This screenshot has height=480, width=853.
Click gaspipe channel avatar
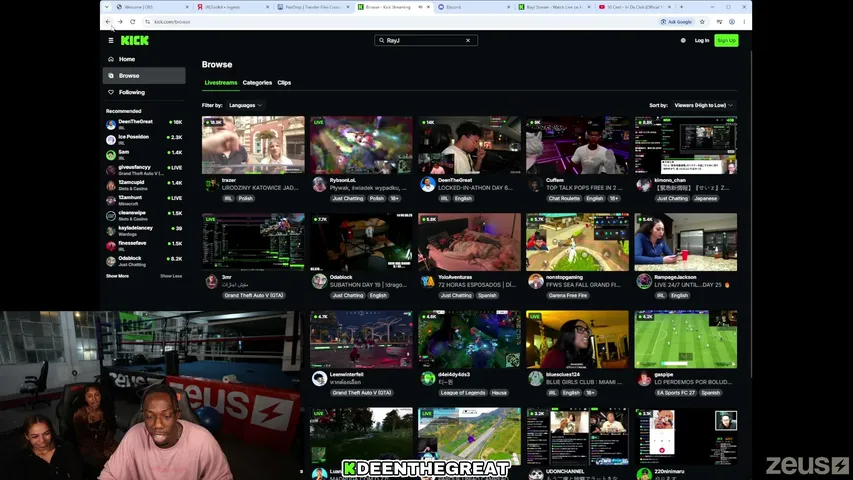(x=644, y=379)
